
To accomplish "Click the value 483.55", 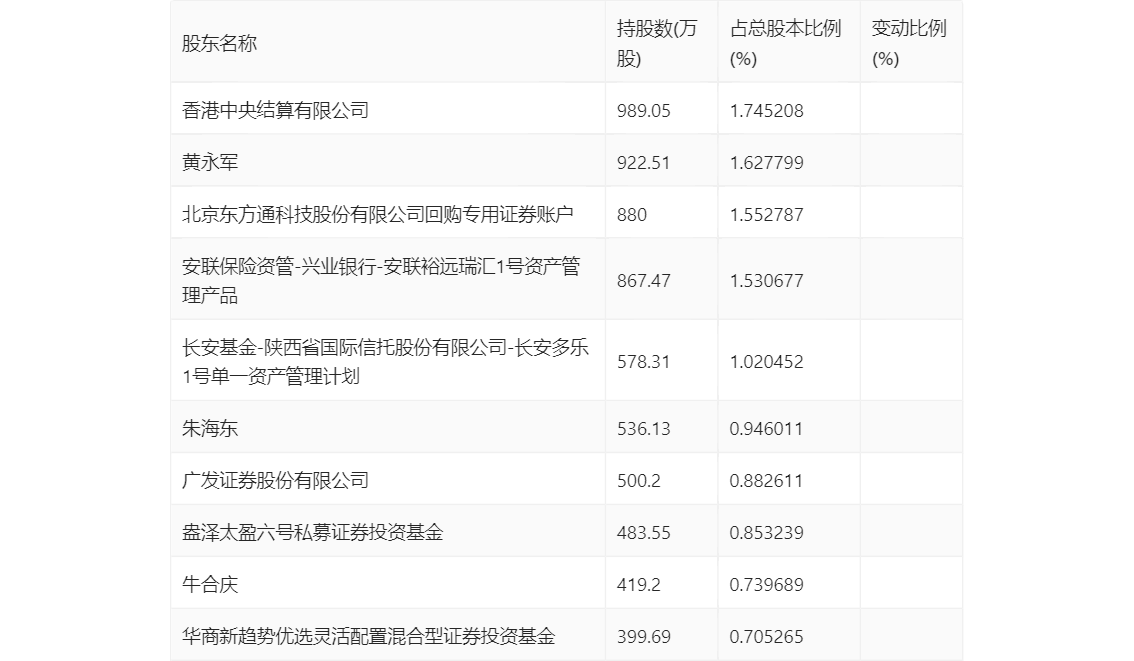I will 644,533.
